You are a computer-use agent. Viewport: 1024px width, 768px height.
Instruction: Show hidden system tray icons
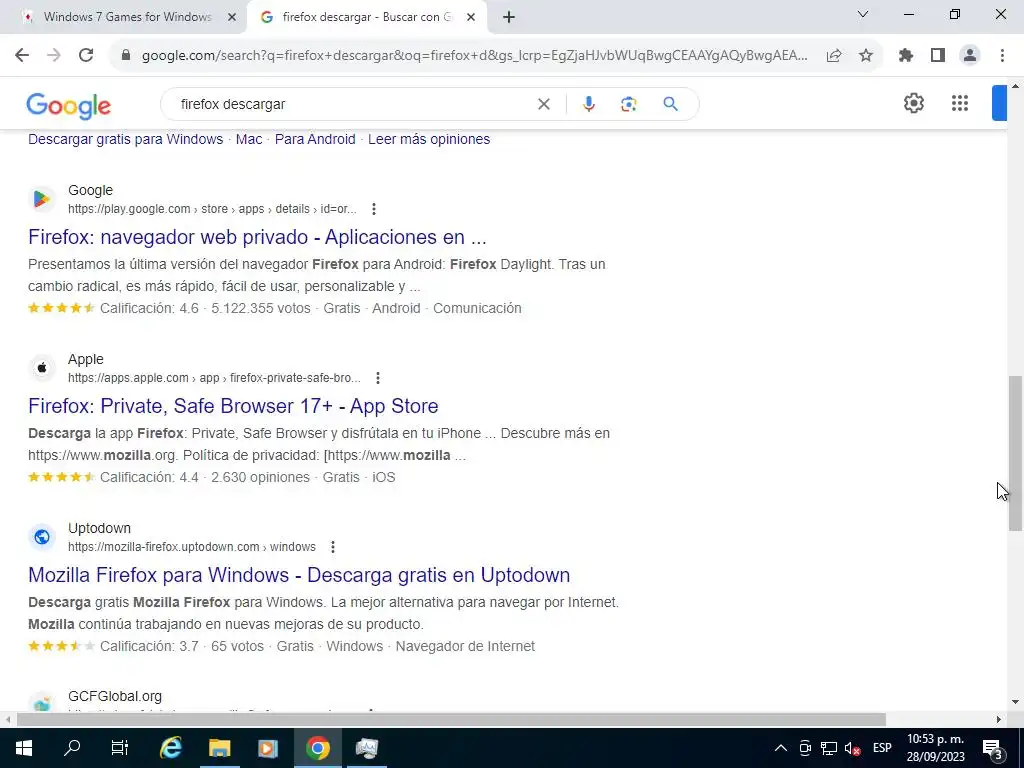(780, 748)
